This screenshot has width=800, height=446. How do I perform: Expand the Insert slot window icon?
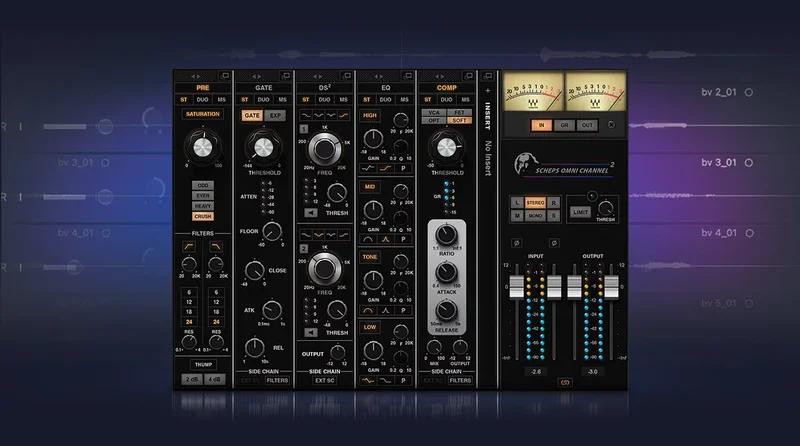[x=488, y=76]
